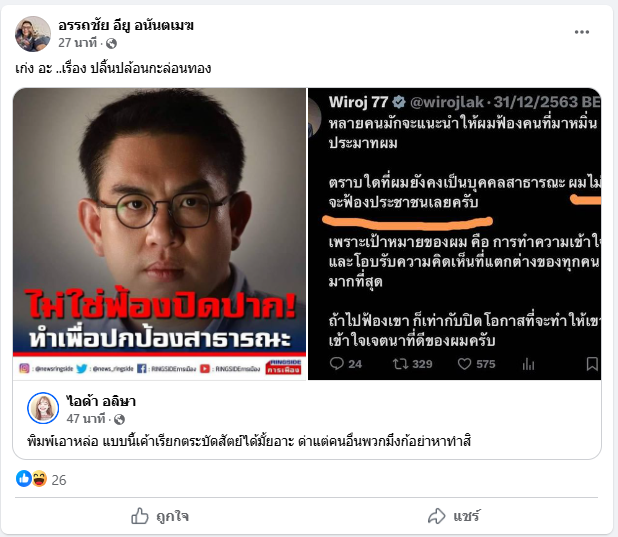Image resolution: width=618 pixels, height=537 pixels.
Task: Click the 27 นาที post timestamp
Action: 77,43
